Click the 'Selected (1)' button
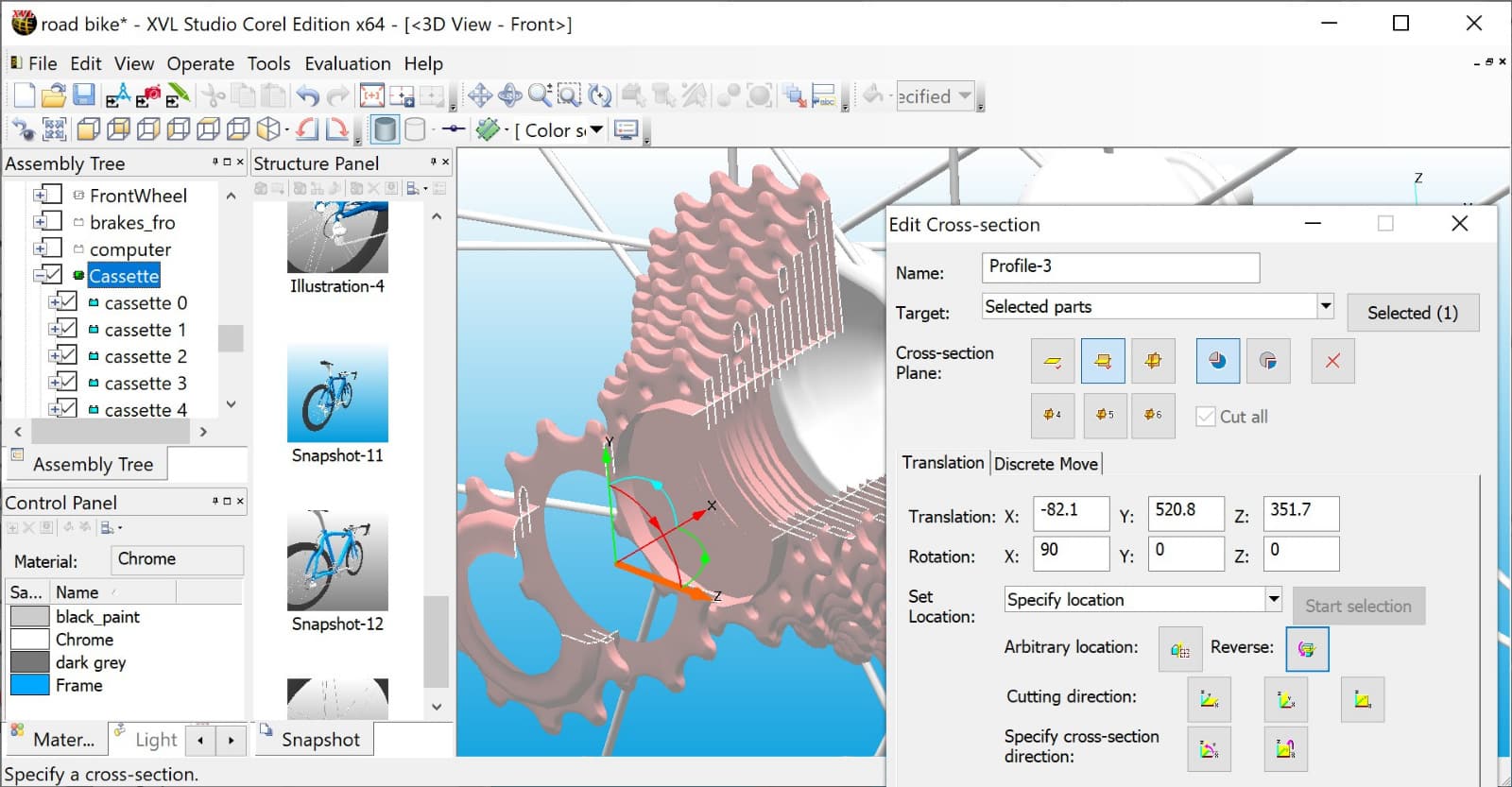 (x=1412, y=313)
